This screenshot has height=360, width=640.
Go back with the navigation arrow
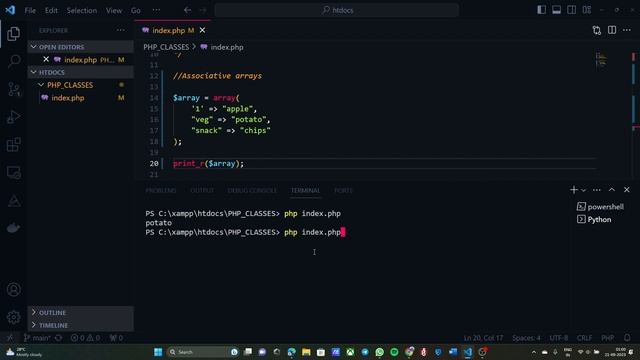pyautogui.click(x=187, y=10)
